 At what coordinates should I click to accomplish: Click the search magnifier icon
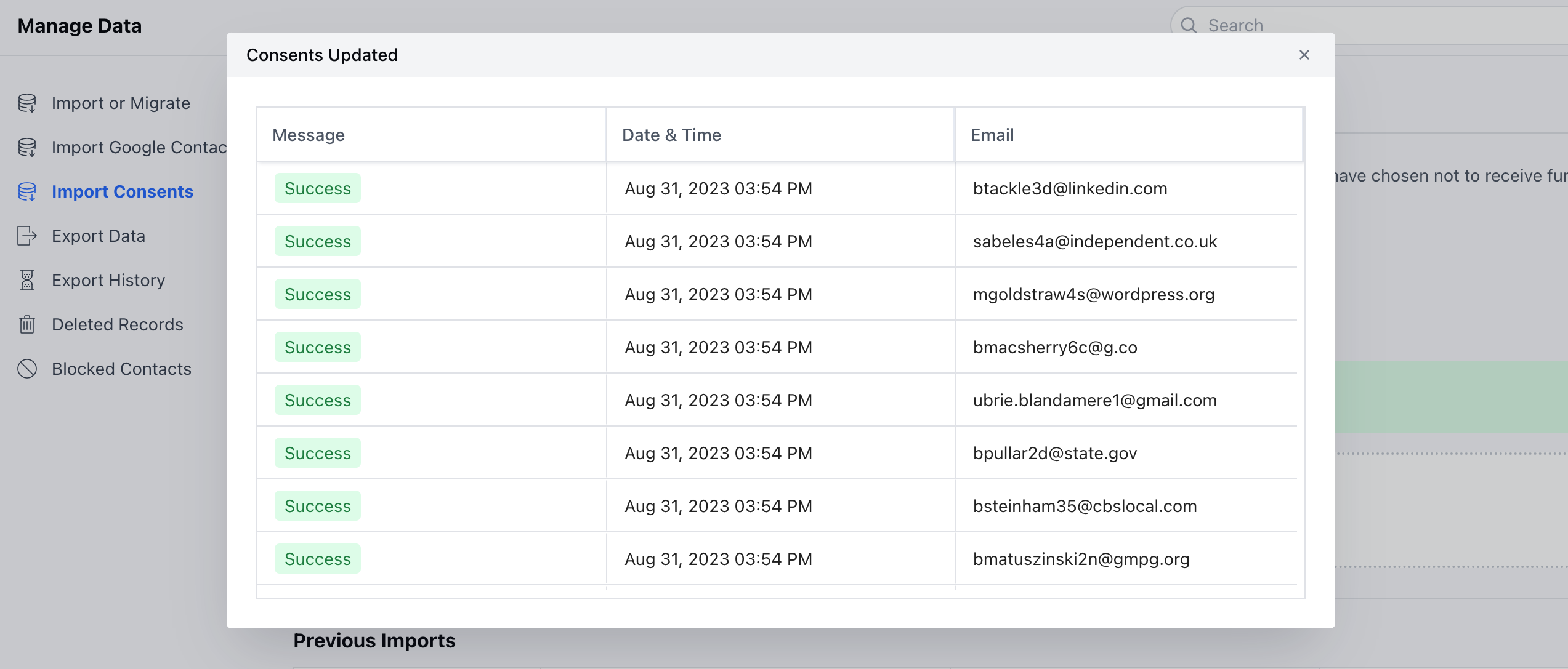coord(1189,25)
